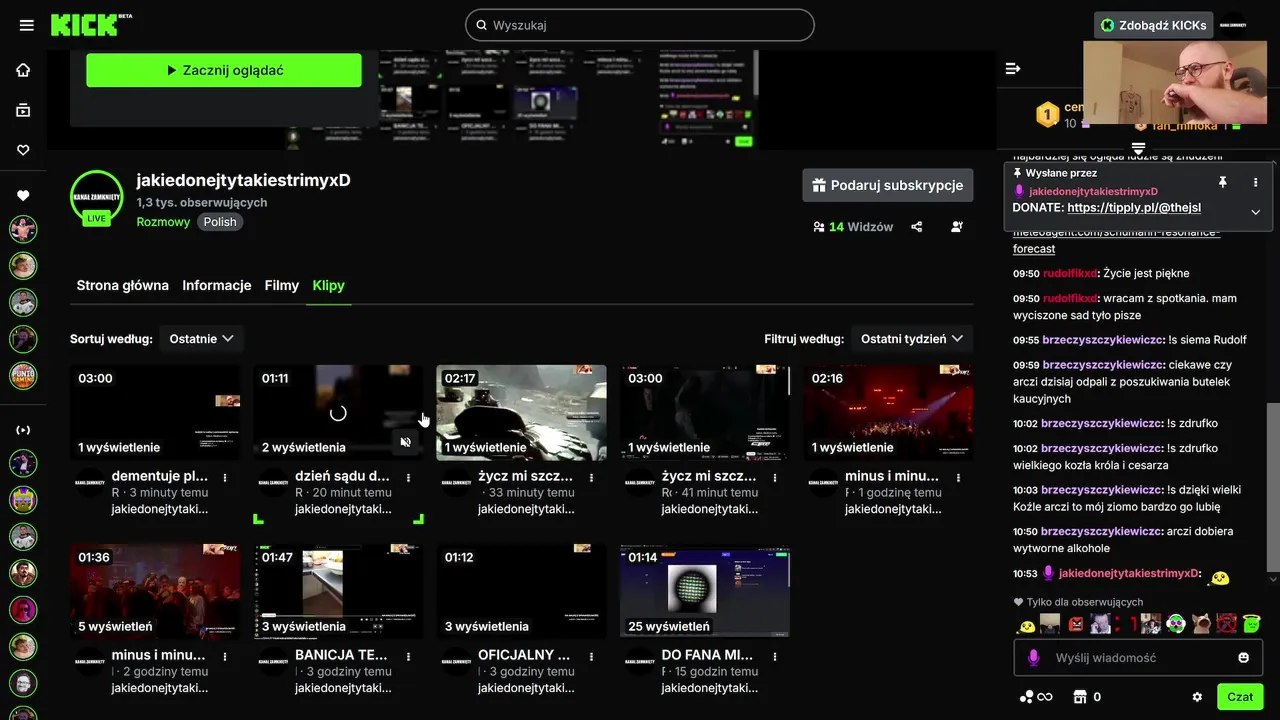Viewport: 1280px width, 720px height.
Task: Play the 01:36 crowd clip thumbnail
Action: tap(155, 591)
